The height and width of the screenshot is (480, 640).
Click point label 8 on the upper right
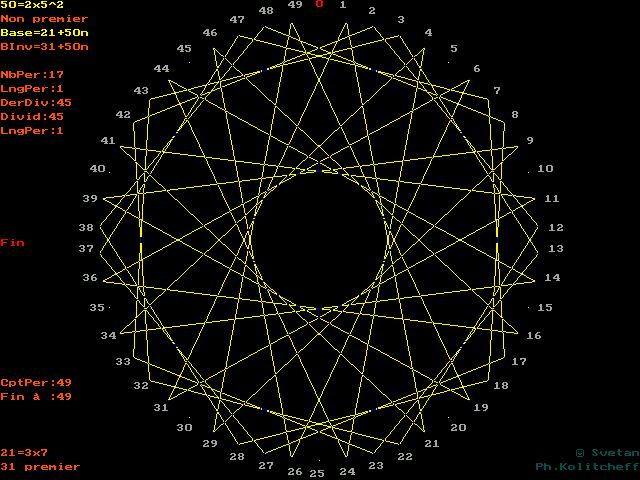515,115
